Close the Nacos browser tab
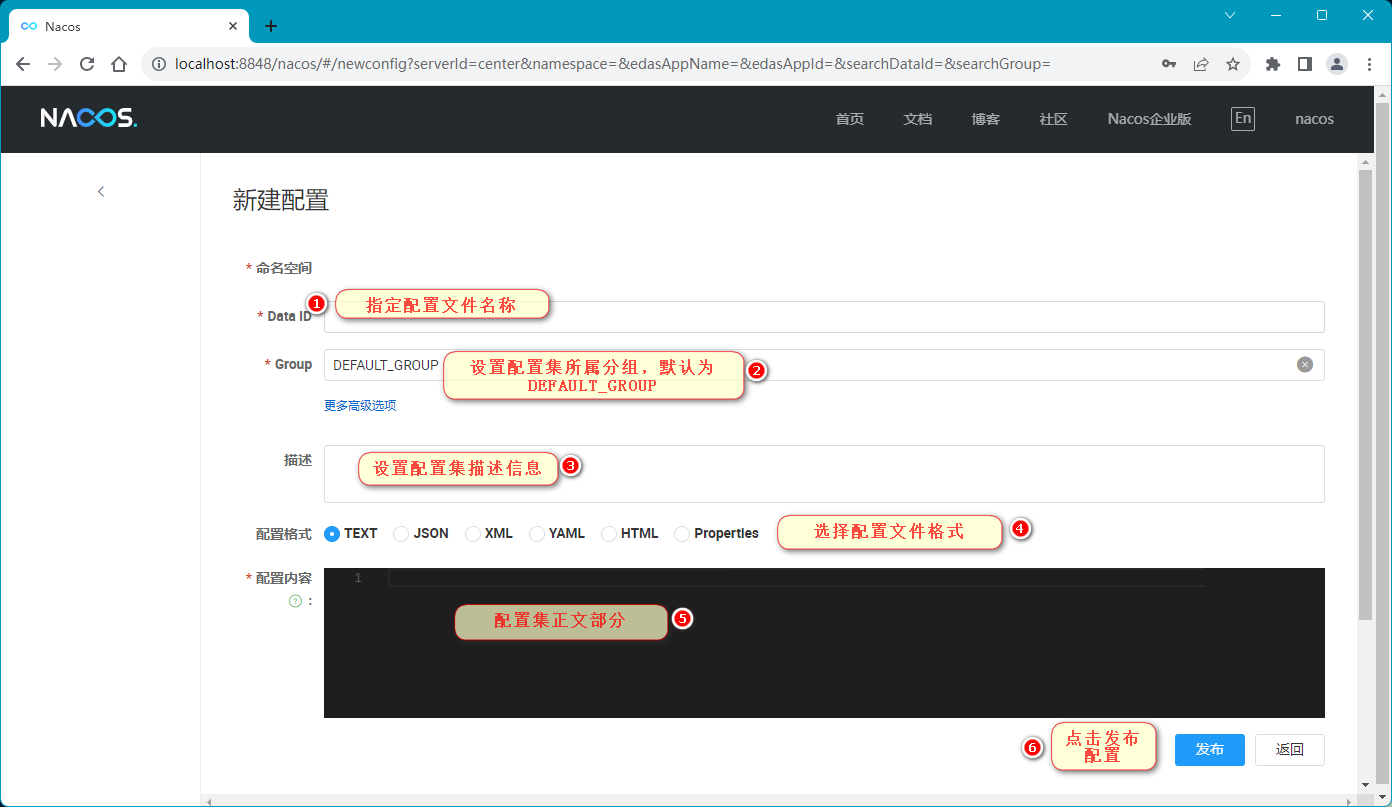This screenshot has width=1392, height=807. click(x=233, y=26)
